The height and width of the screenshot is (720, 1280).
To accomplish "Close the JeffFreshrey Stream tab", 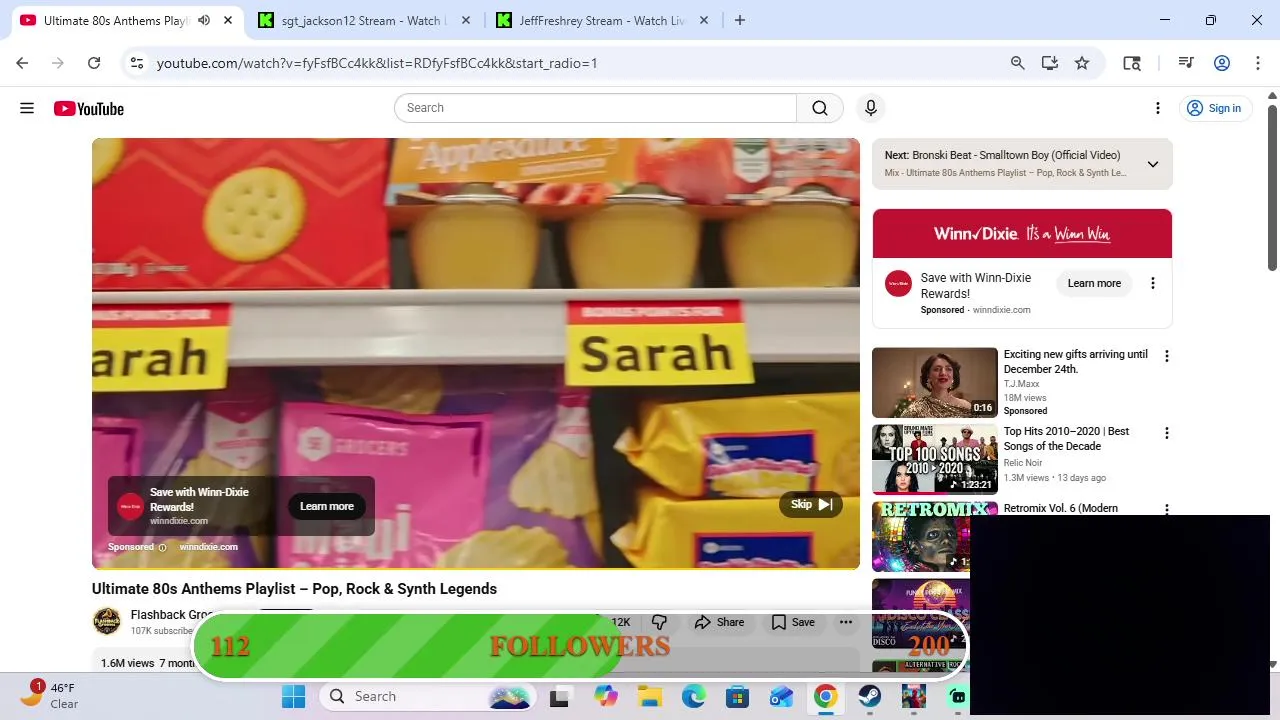I will click(704, 20).
